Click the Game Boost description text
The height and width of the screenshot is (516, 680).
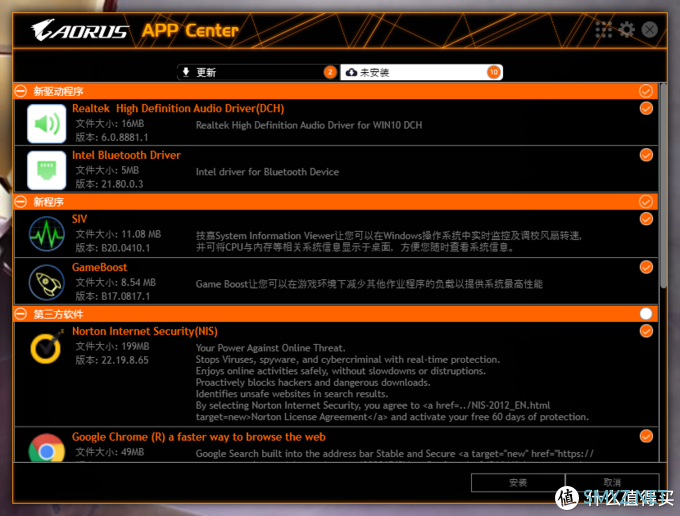point(369,284)
